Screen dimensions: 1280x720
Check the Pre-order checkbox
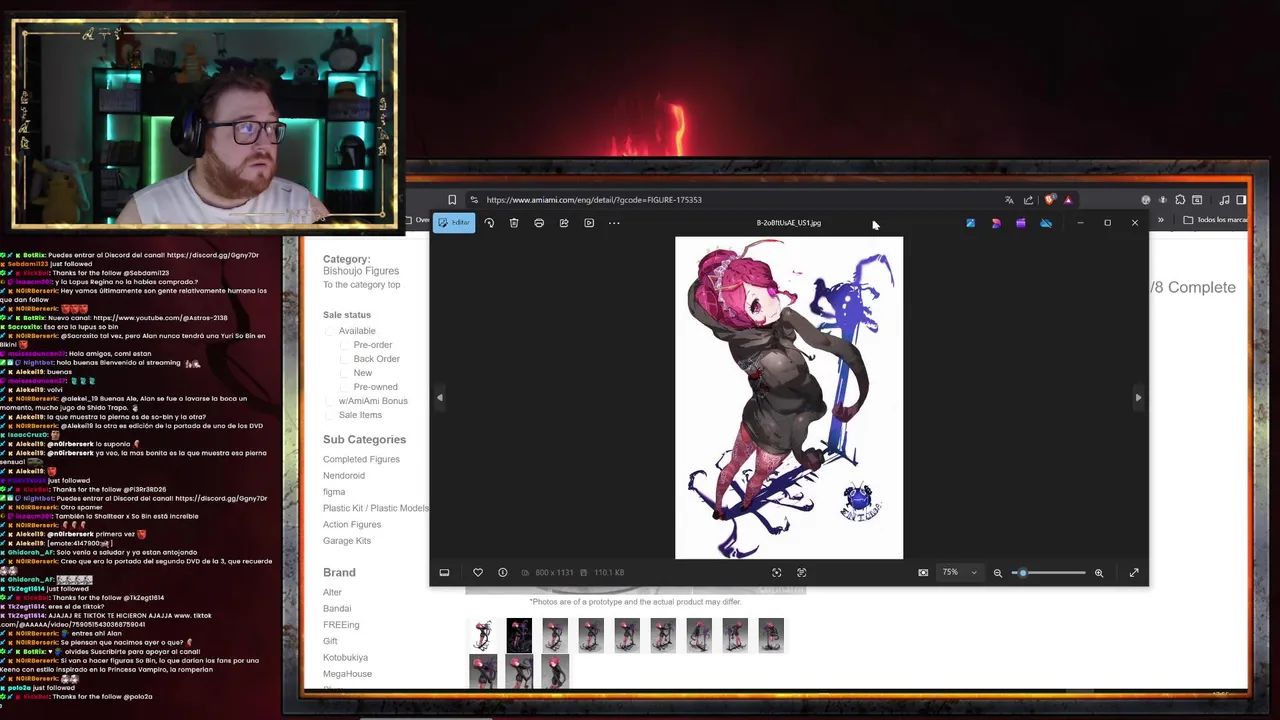coord(345,345)
